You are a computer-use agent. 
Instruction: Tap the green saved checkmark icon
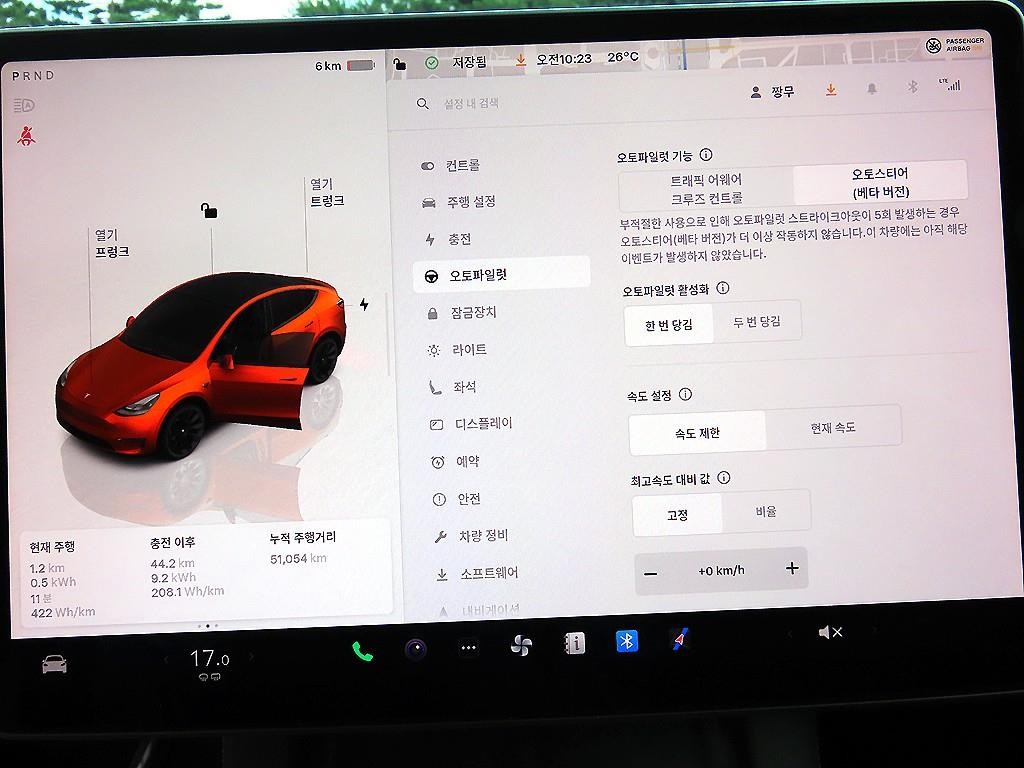[x=432, y=63]
